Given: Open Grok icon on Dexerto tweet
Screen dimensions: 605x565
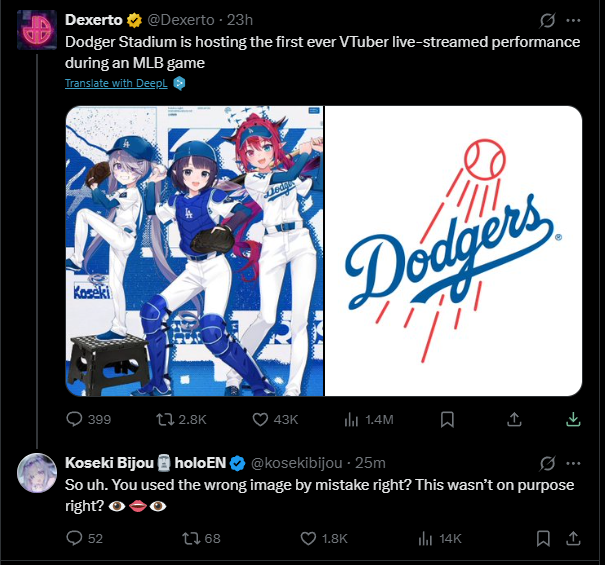Looking at the screenshot, I should [x=547, y=20].
